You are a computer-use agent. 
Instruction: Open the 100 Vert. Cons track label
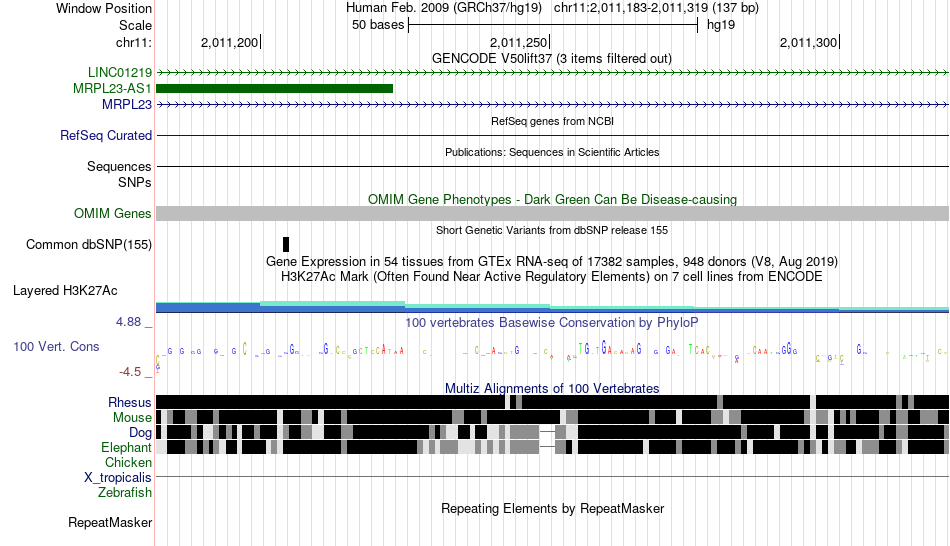pyautogui.click(x=56, y=347)
